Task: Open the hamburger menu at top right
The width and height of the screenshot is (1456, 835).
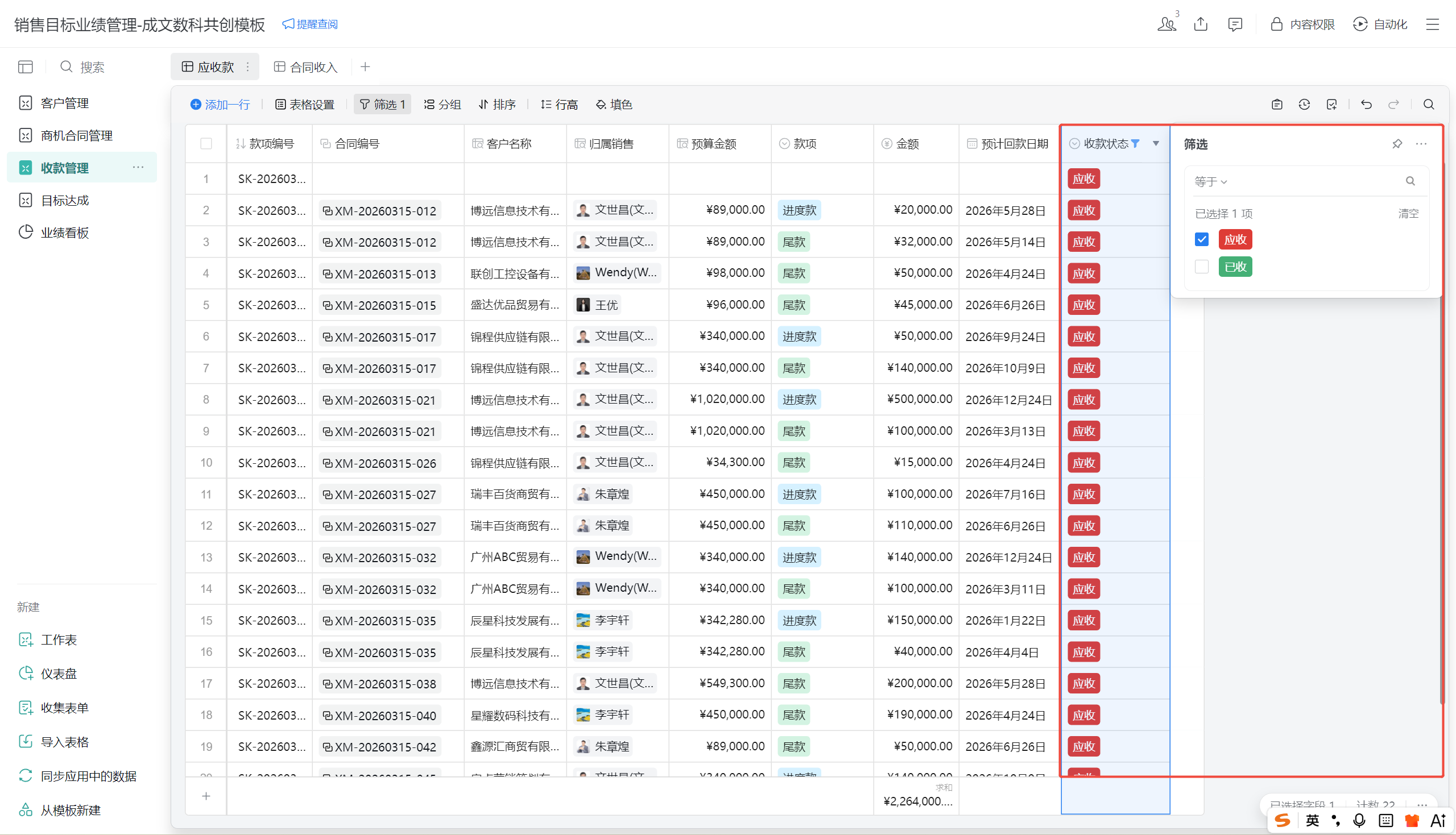Action: [1433, 24]
